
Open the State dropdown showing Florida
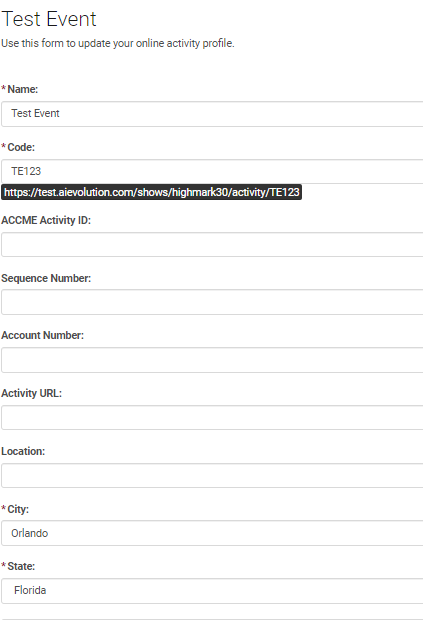(212, 591)
